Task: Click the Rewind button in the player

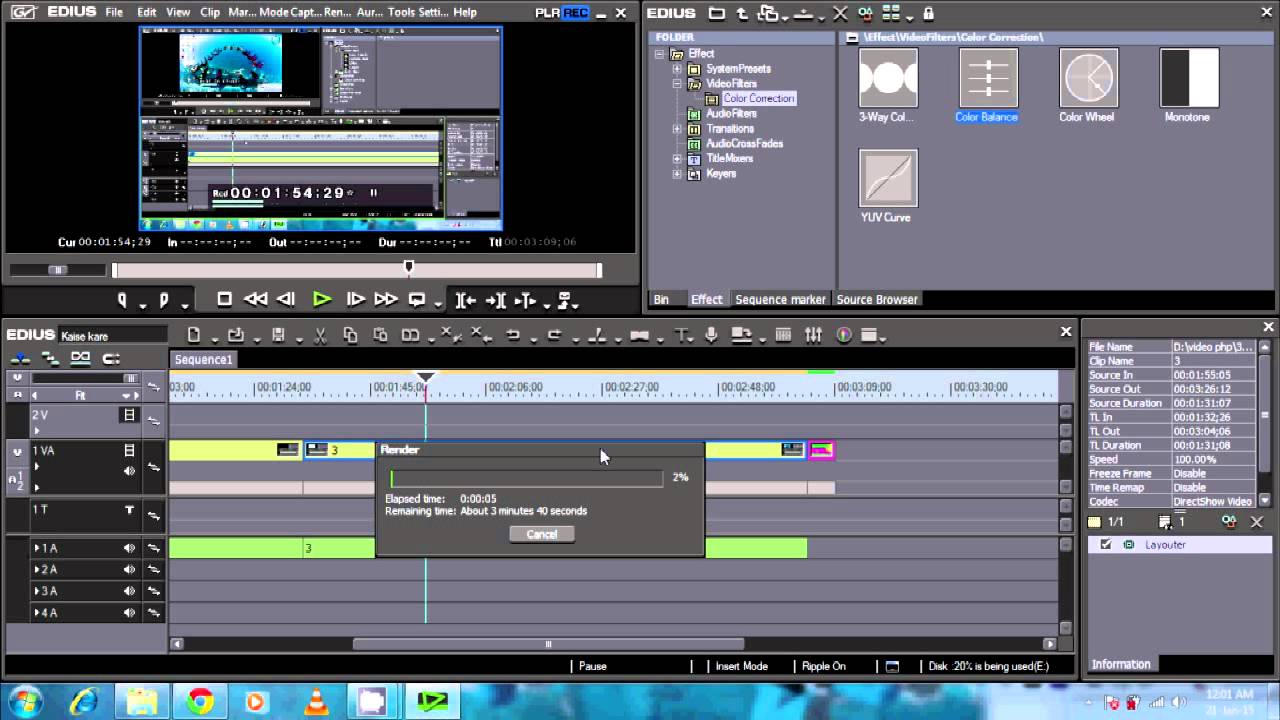Action: pos(255,299)
